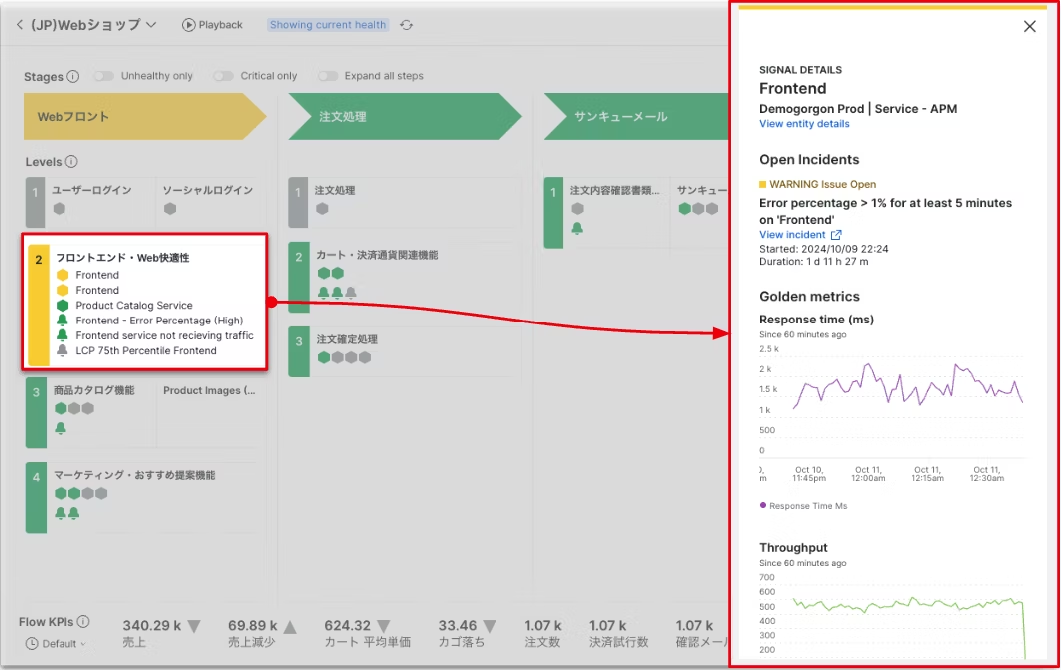The width and height of the screenshot is (1061, 670).
Task: Click the 340.29 k 売上 KPI
Action: pos(162,633)
